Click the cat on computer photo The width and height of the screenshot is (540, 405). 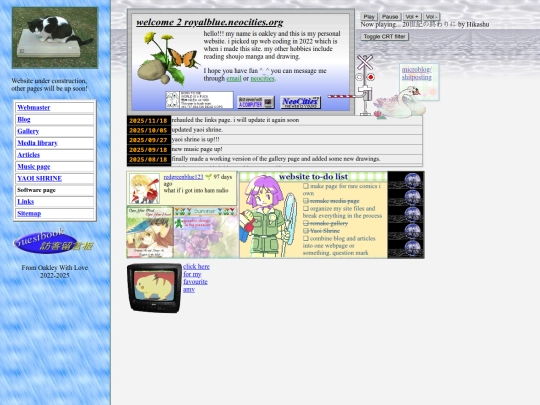pyautogui.click(x=55, y=38)
